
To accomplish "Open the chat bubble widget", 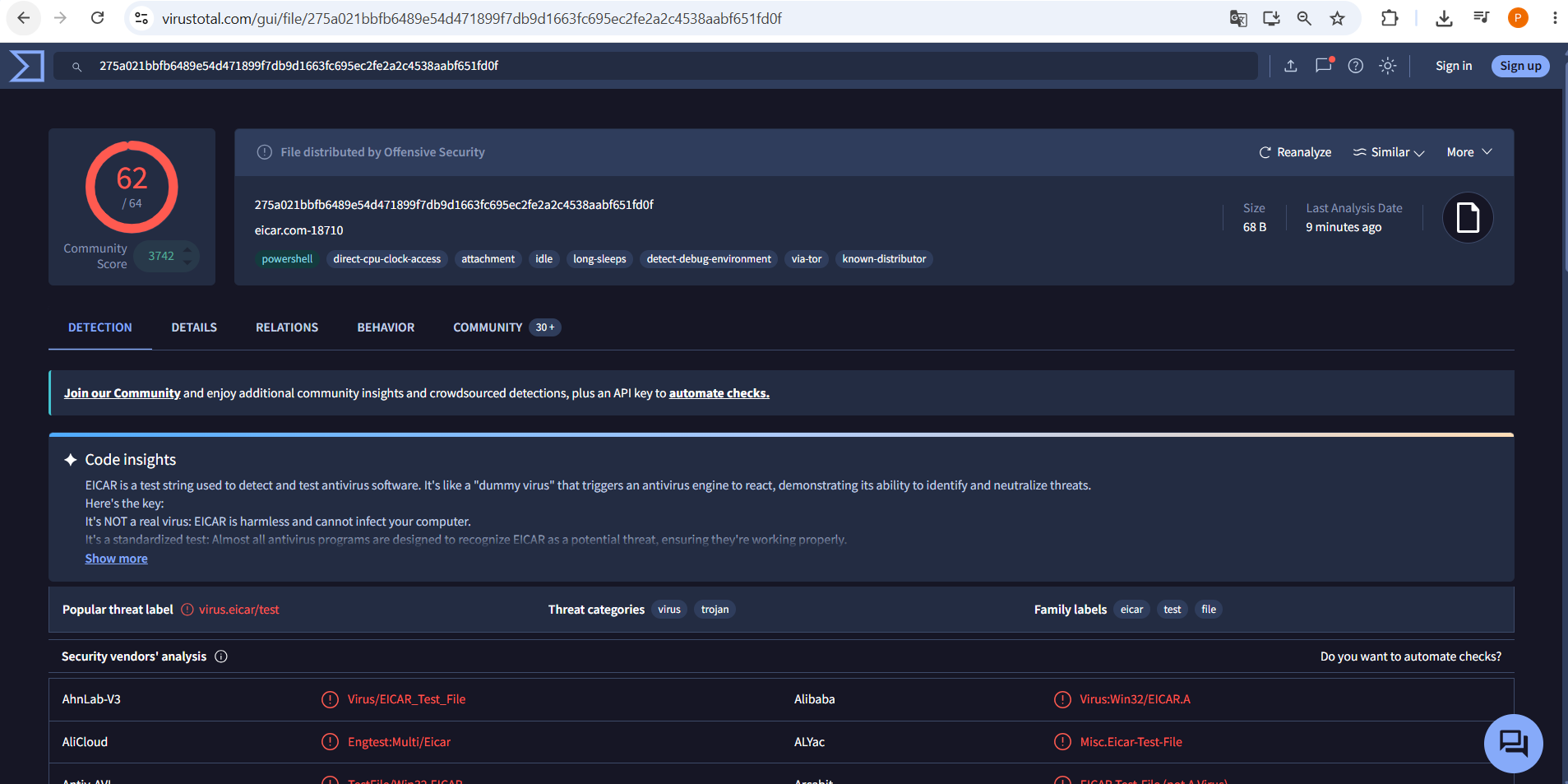I will 1513,743.
